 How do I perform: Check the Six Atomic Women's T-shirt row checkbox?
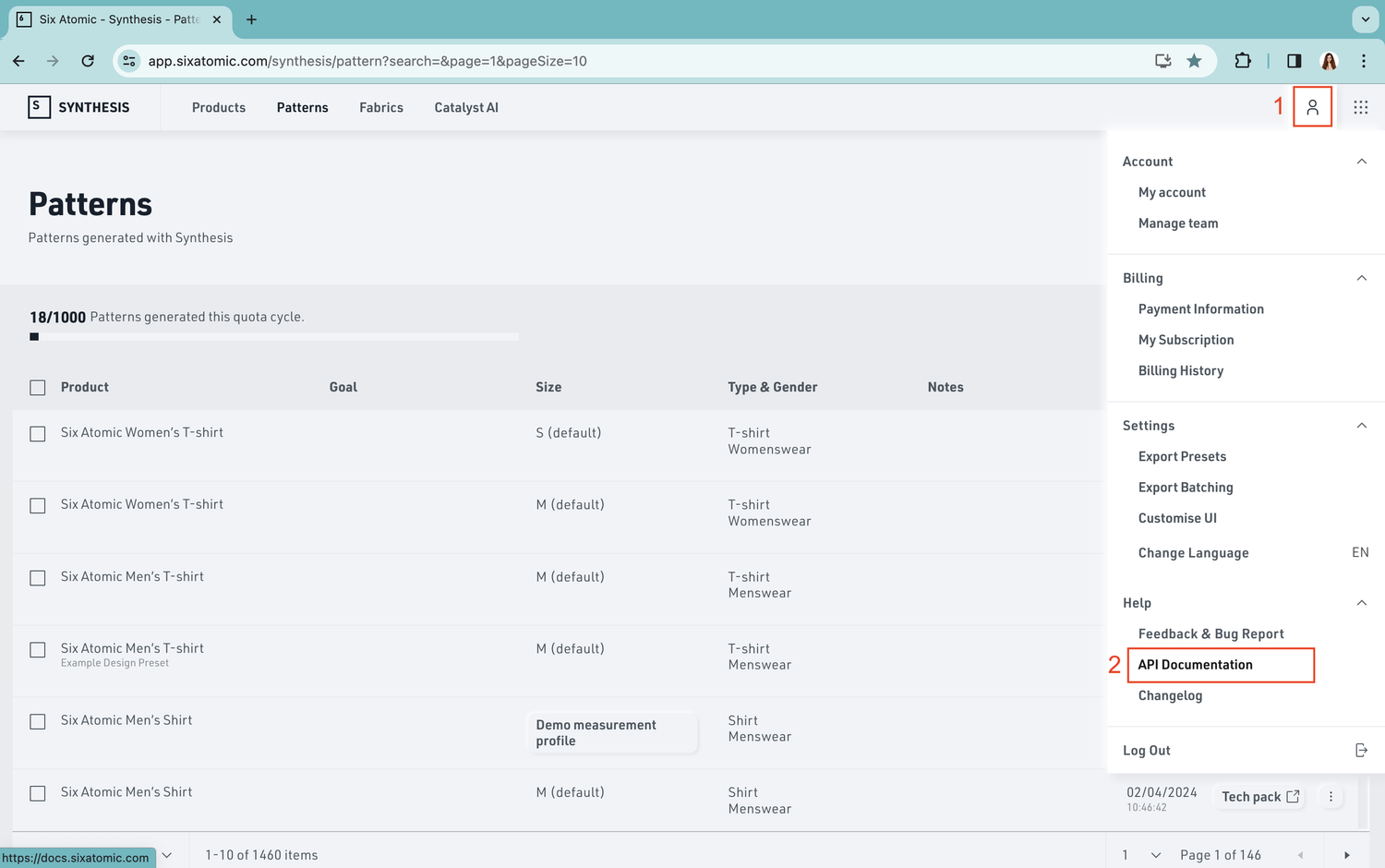[x=37, y=434]
